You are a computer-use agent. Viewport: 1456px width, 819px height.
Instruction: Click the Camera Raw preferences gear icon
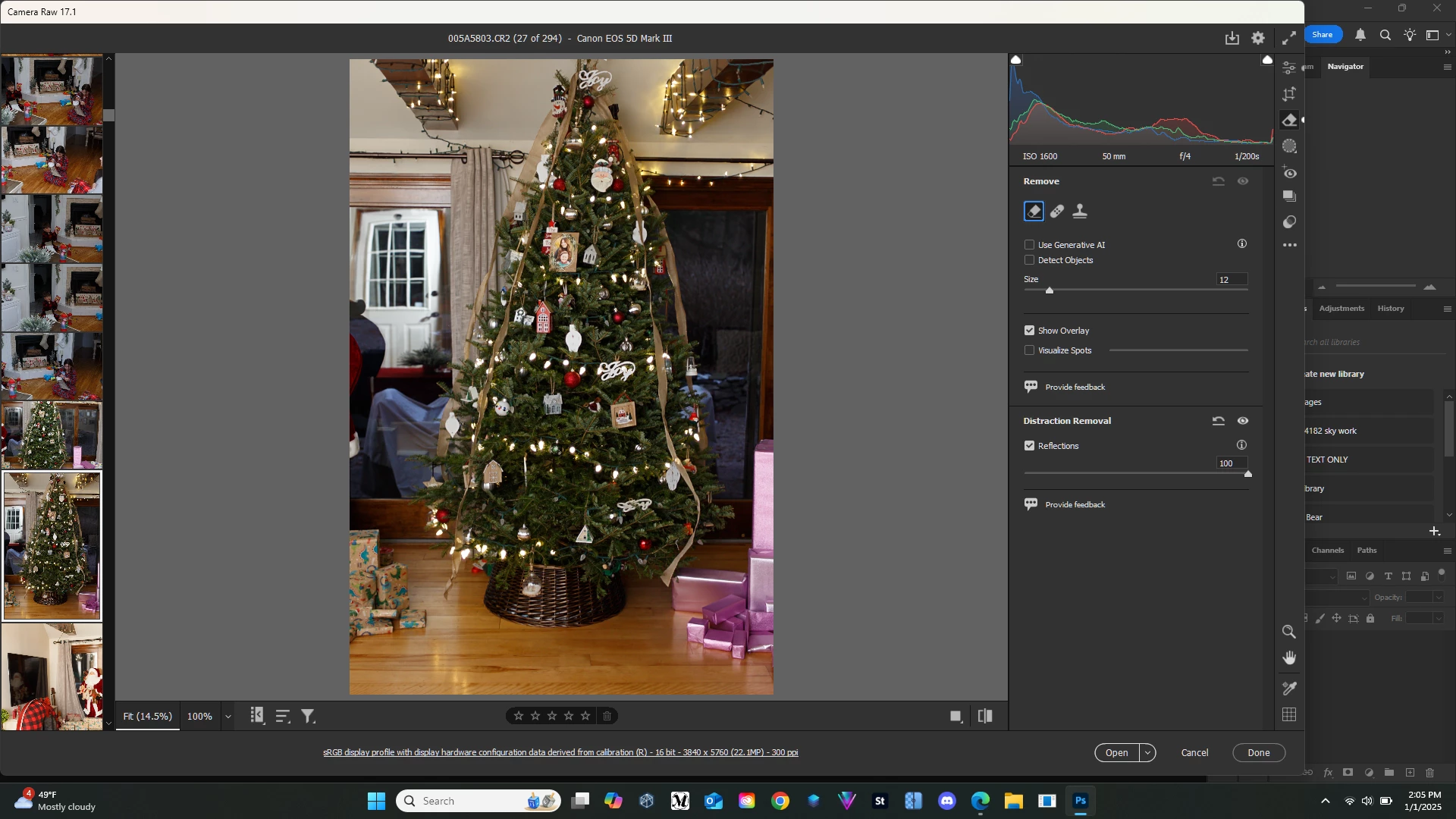pyautogui.click(x=1258, y=38)
